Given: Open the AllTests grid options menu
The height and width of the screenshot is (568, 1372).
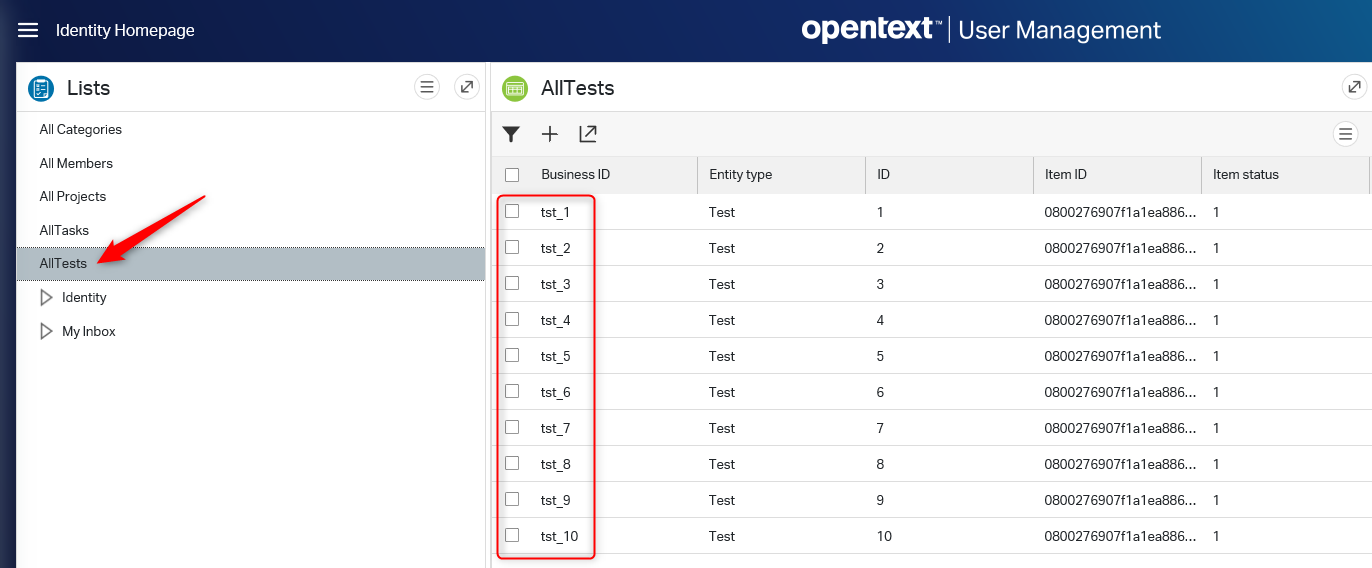Looking at the screenshot, I should point(1346,134).
